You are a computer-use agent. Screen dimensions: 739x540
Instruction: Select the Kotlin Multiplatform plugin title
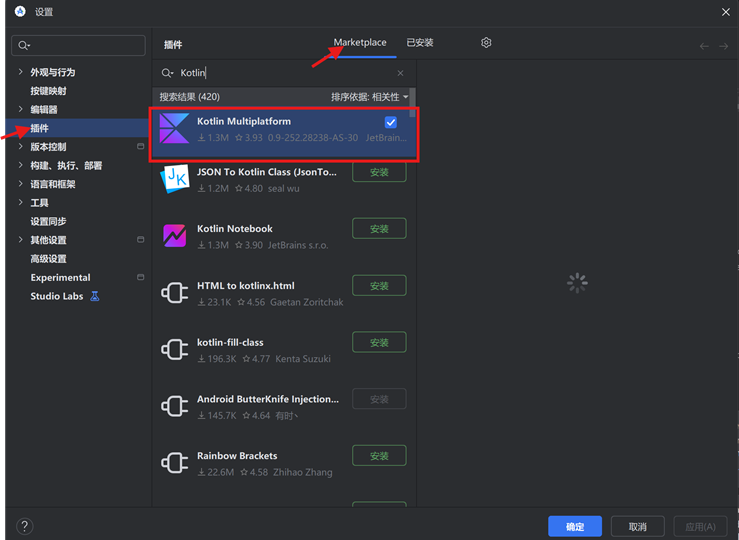click(x=244, y=122)
